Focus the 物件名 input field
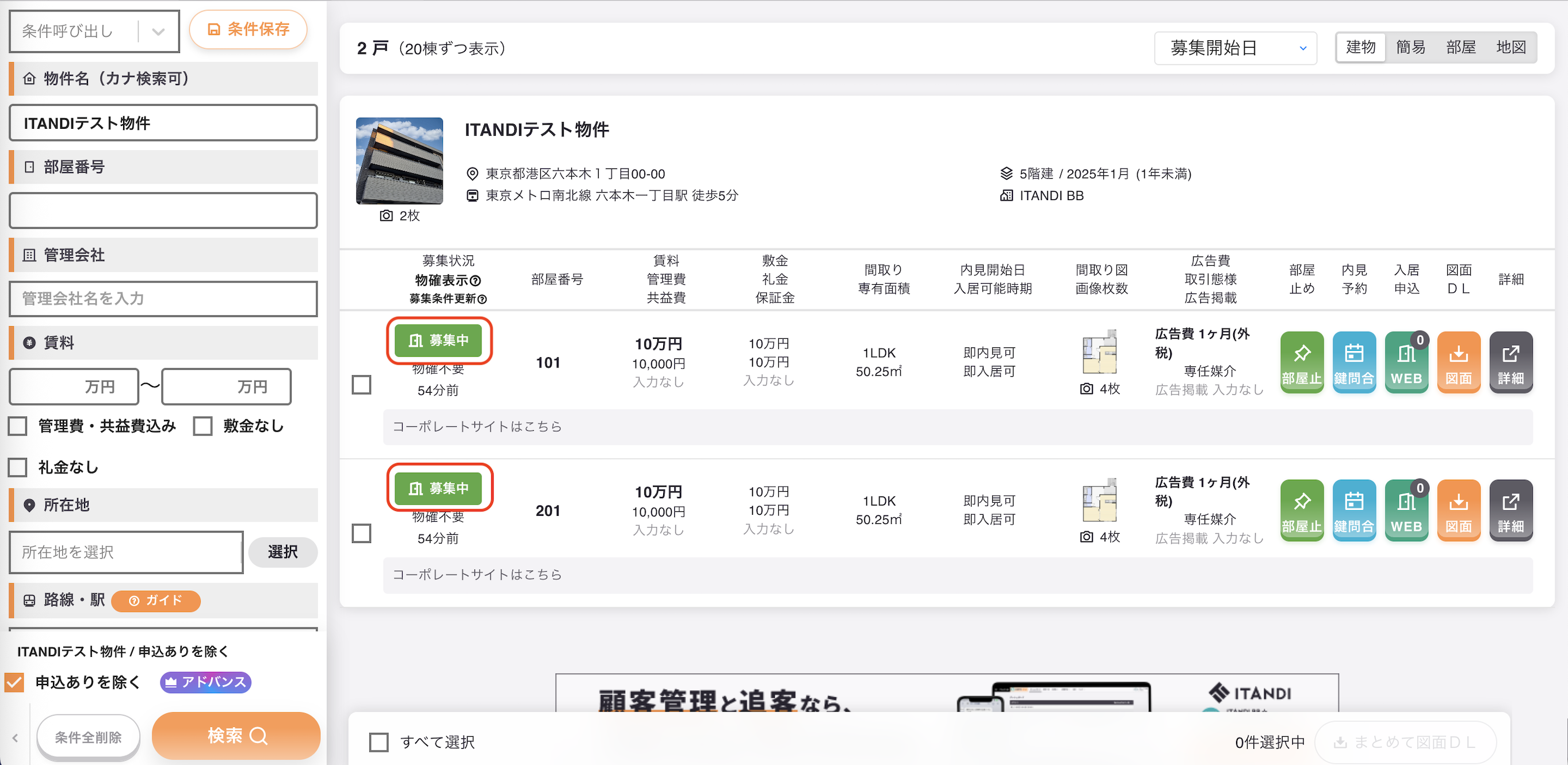This screenshot has height=765, width=1568. point(163,123)
